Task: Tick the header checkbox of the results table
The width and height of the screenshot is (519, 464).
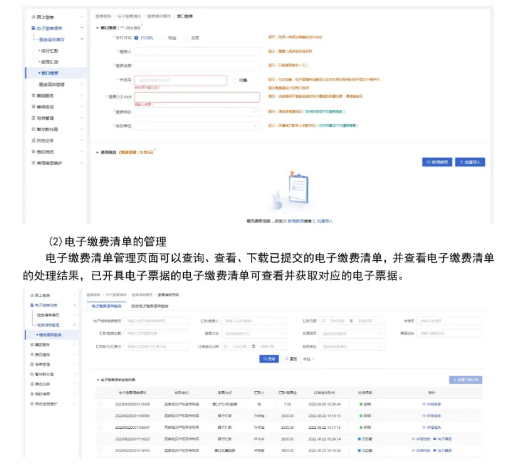Action: coord(100,393)
